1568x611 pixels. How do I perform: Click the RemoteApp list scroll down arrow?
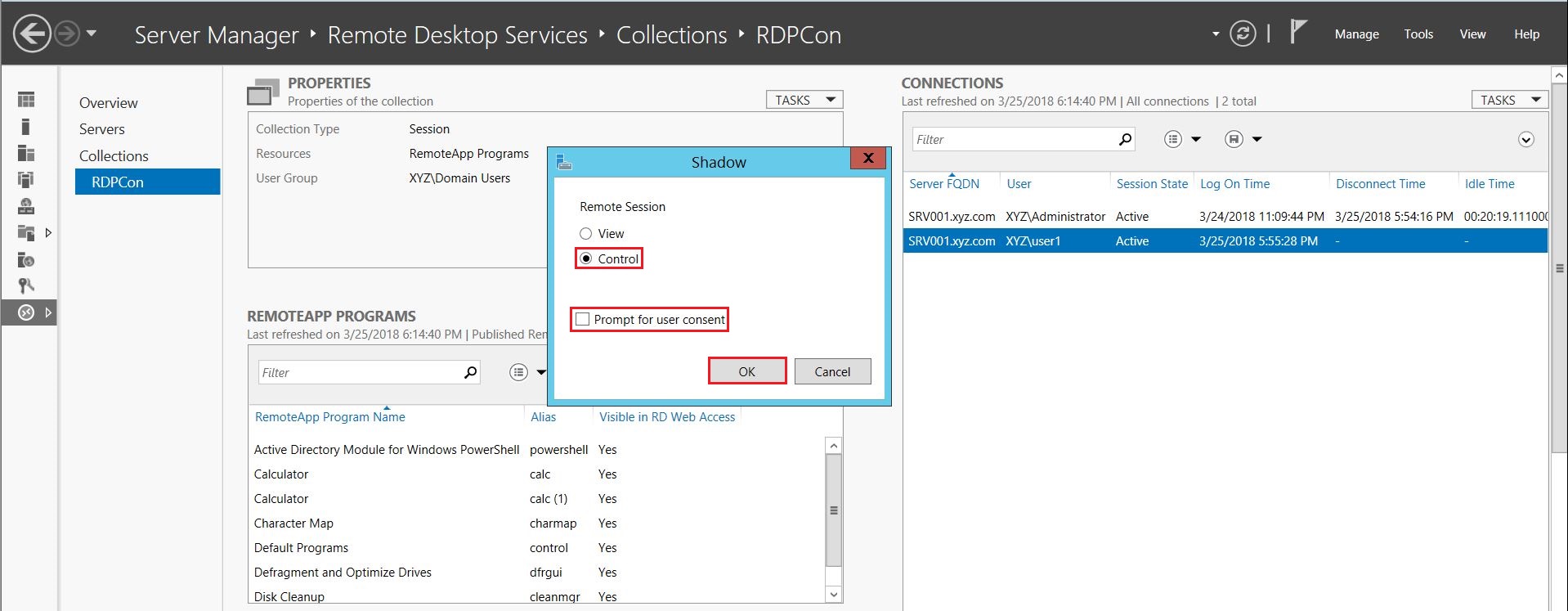[834, 595]
